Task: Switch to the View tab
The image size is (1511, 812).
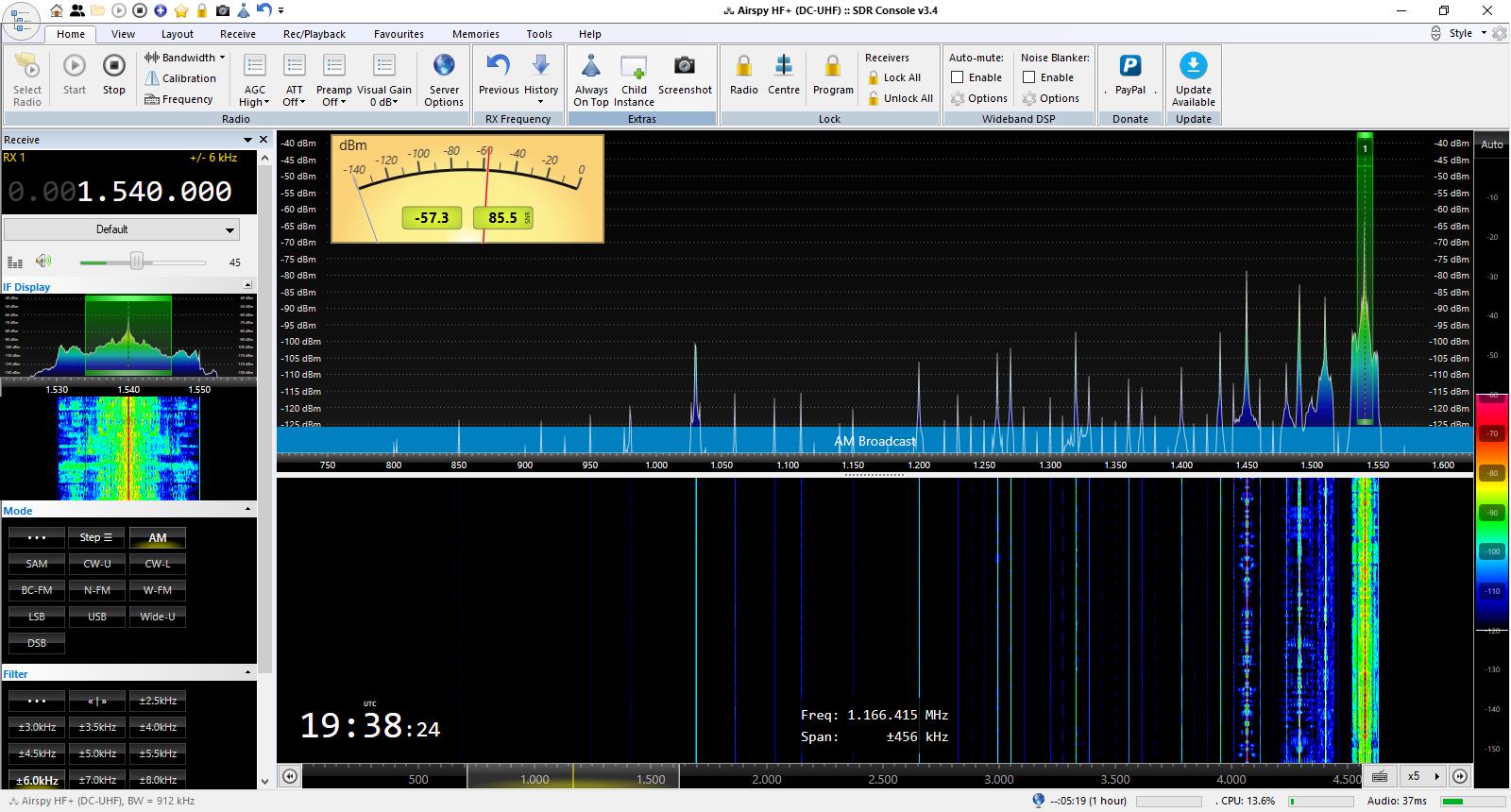Action: tap(124, 34)
